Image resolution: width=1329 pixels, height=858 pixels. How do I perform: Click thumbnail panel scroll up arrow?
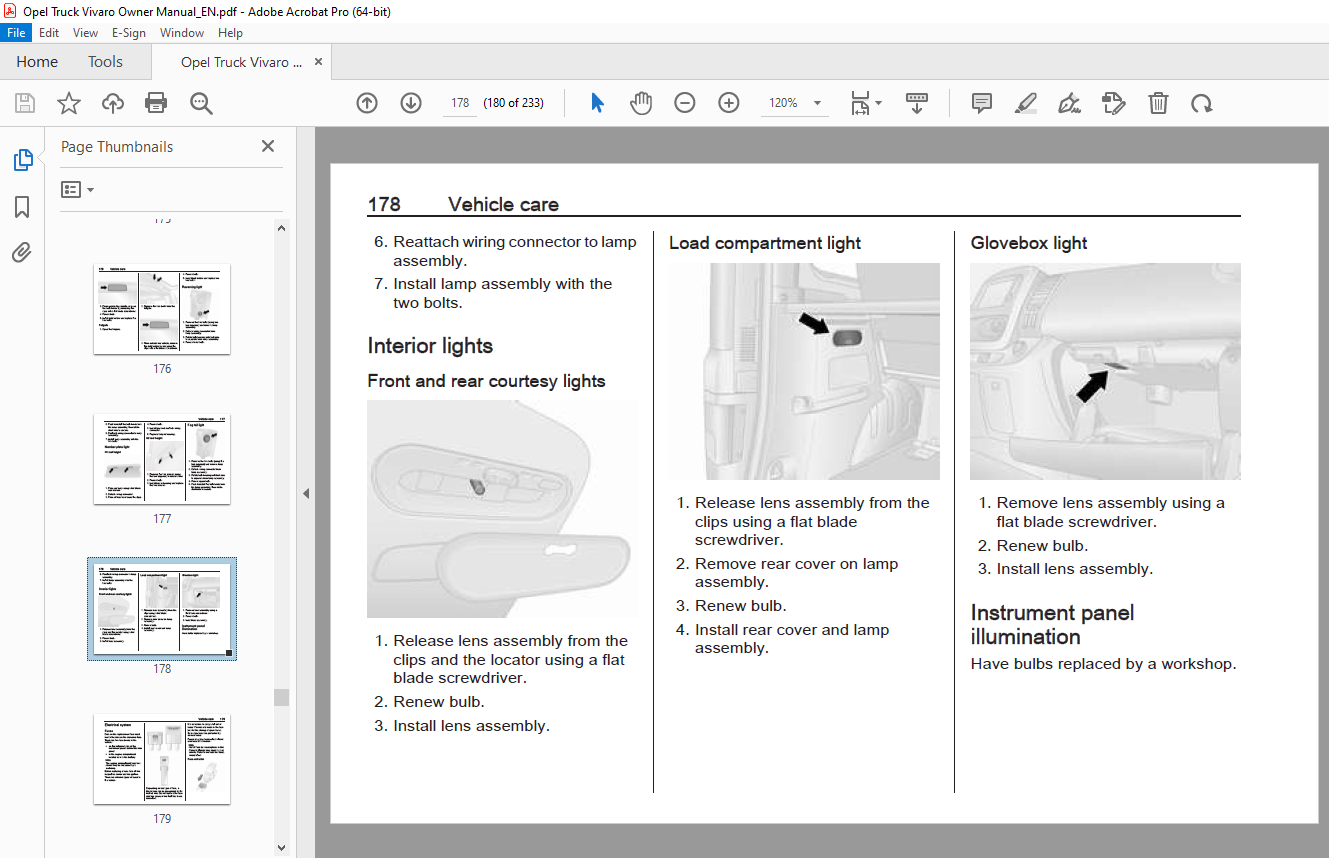coord(281,228)
